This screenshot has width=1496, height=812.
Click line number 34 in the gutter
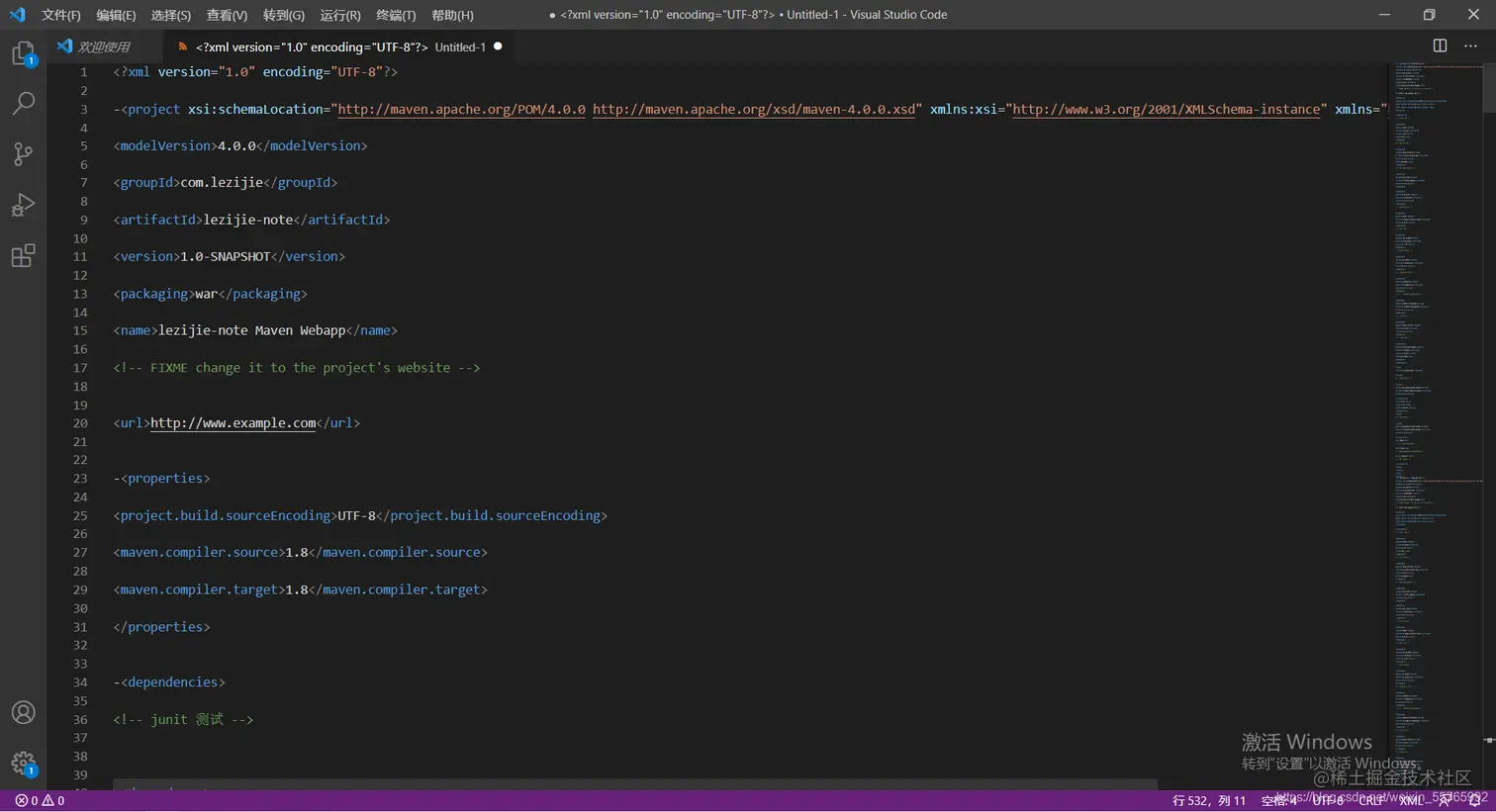(80, 681)
